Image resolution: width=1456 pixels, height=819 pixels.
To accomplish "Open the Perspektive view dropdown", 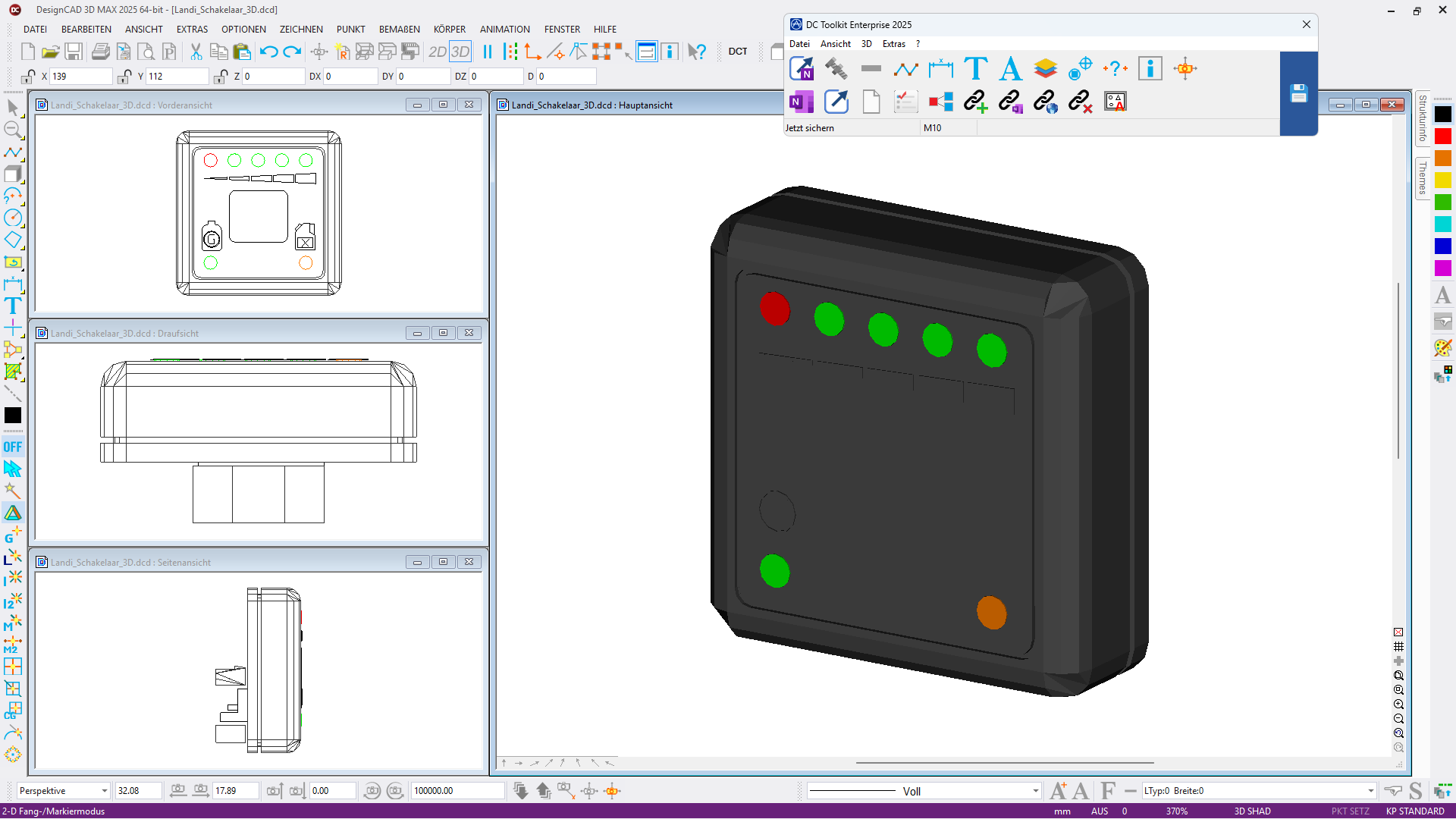I will tap(104, 791).
